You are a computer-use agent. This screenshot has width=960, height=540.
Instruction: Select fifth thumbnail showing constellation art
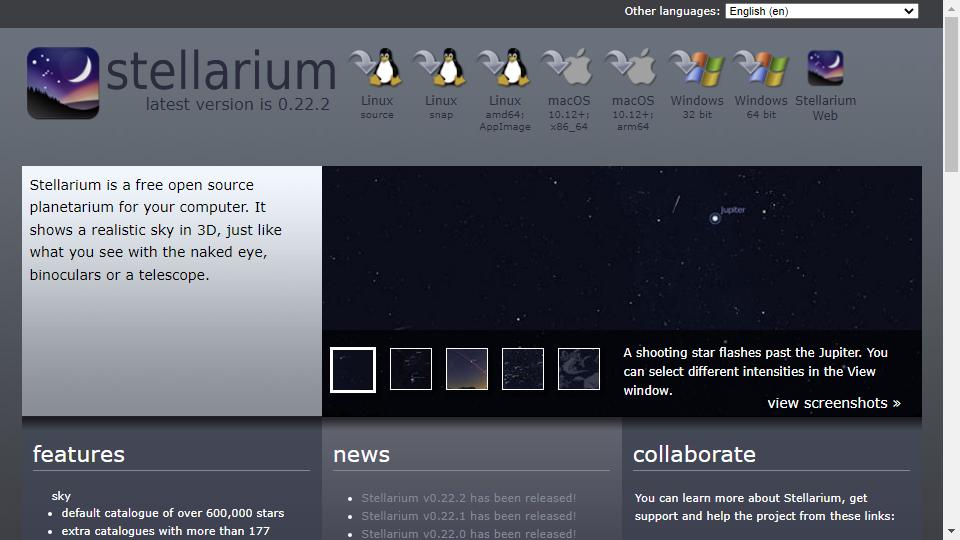pyautogui.click(x=579, y=369)
